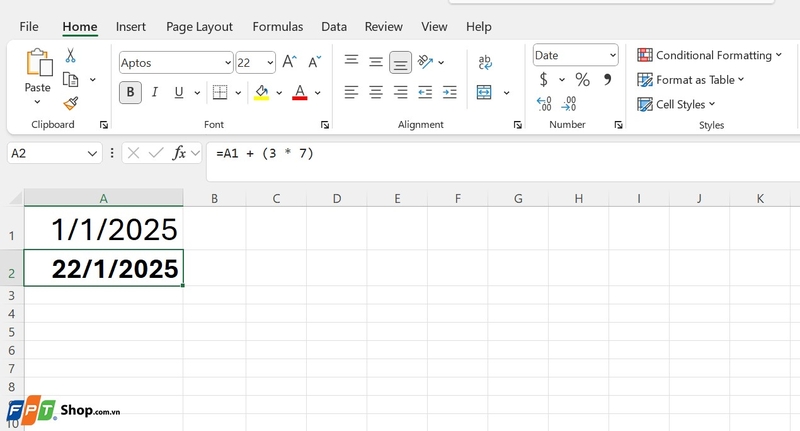Switch to the Insert tab
The image size is (800, 431).
click(x=131, y=27)
